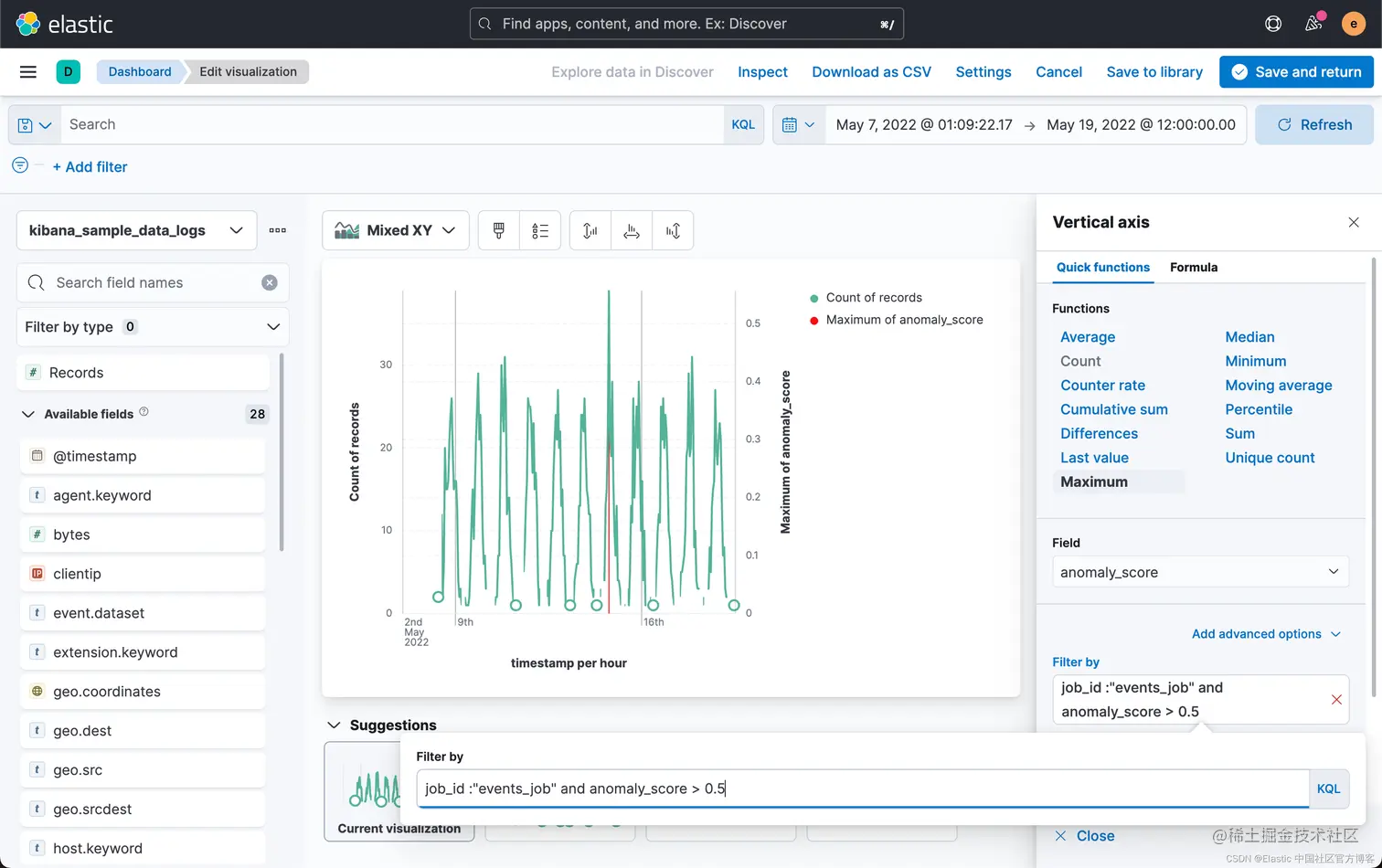This screenshot has width=1382, height=868.
Task: Click the filter options icon beside Add filter
Action: tap(20, 165)
